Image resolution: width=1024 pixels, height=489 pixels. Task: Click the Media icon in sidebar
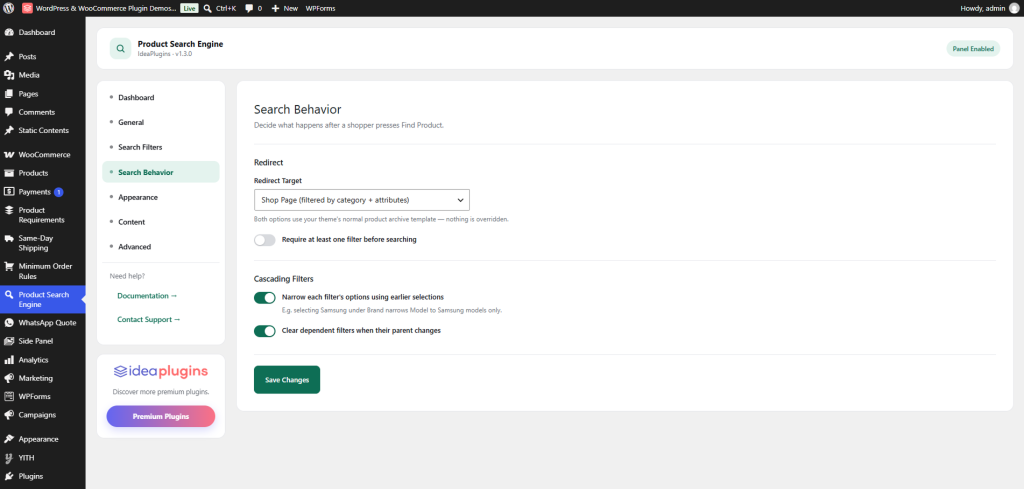coord(9,75)
